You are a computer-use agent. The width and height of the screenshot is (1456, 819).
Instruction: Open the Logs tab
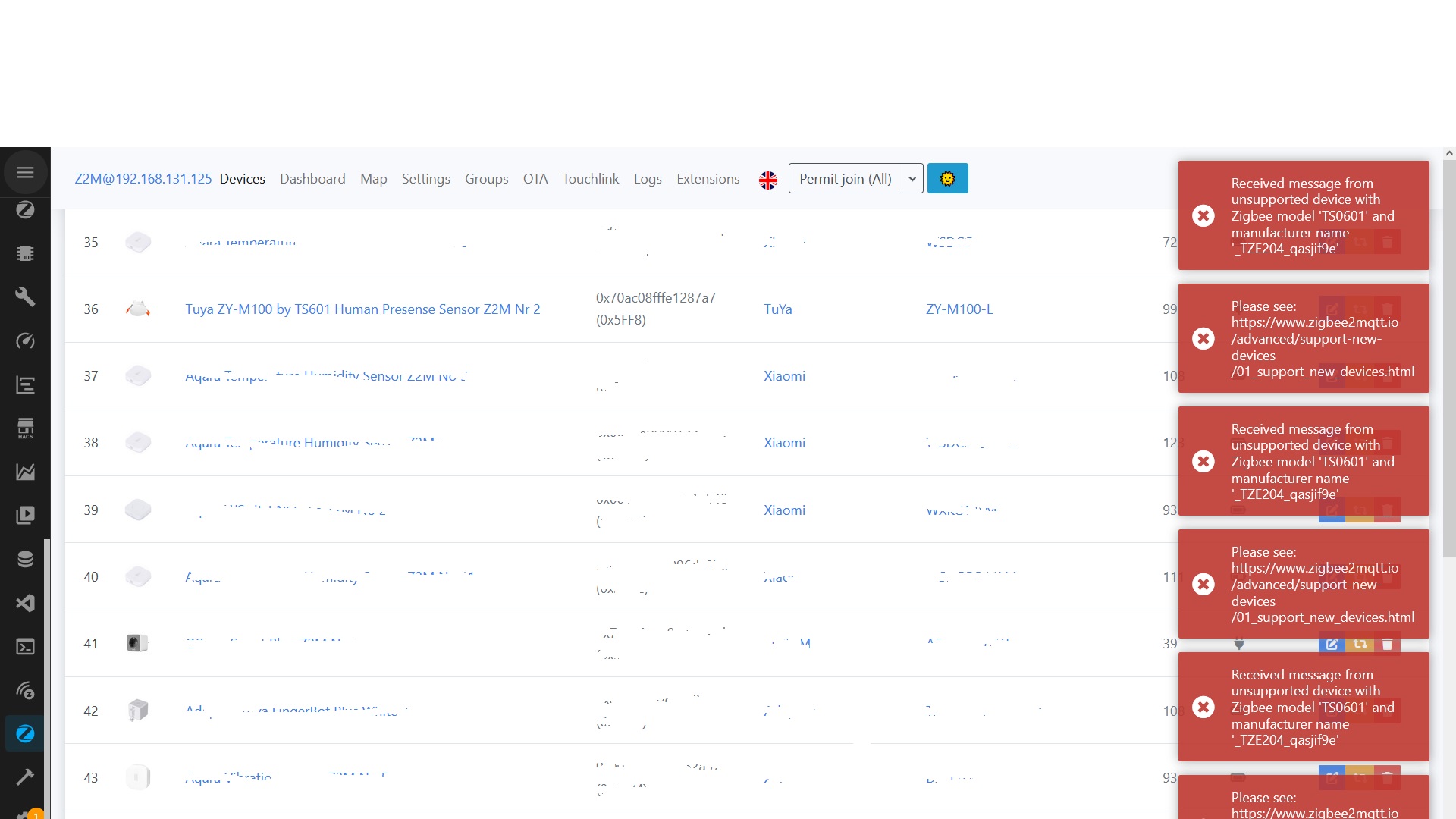(647, 179)
